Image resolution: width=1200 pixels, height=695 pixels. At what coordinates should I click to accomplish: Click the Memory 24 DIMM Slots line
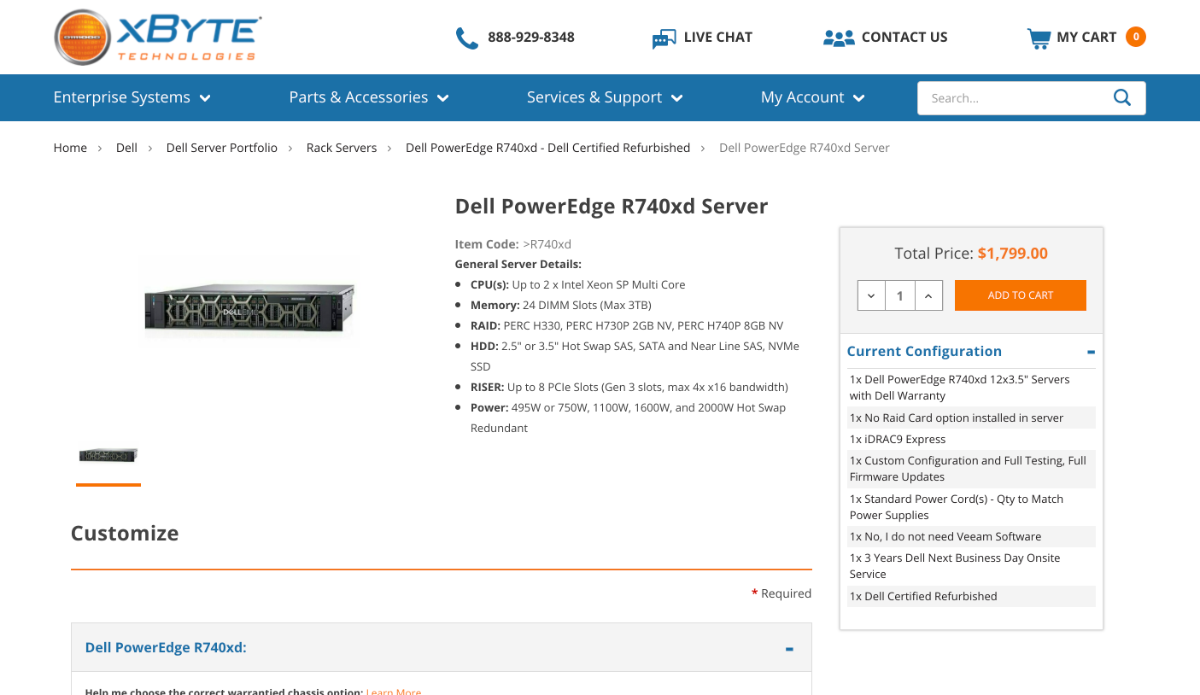561,305
